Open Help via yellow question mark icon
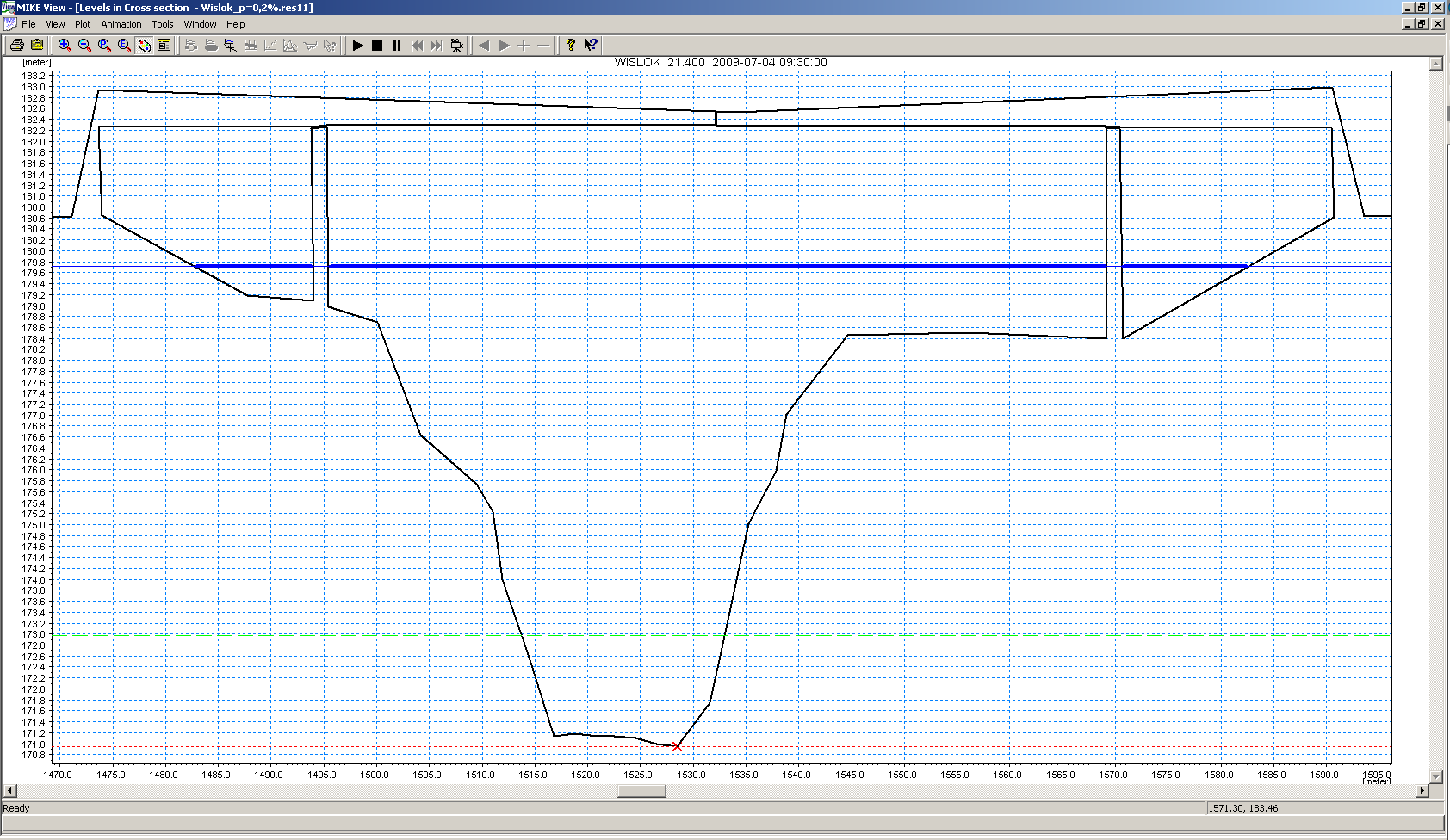1450x840 pixels. 571,45
